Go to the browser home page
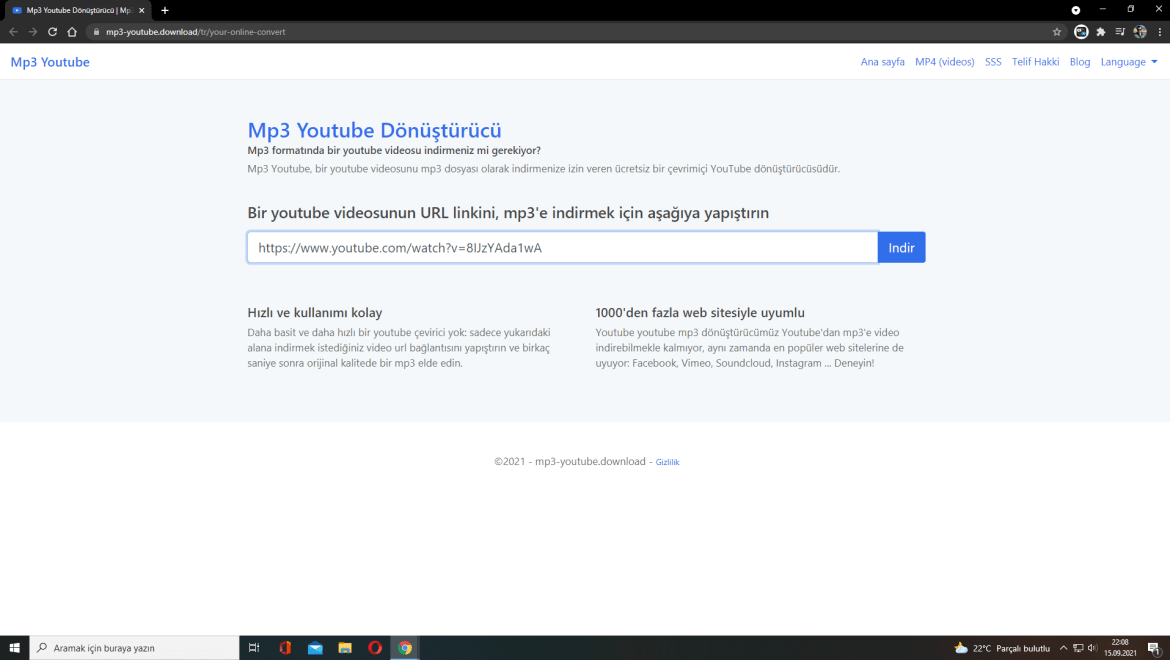The width and height of the screenshot is (1170, 660). coord(70,31)
